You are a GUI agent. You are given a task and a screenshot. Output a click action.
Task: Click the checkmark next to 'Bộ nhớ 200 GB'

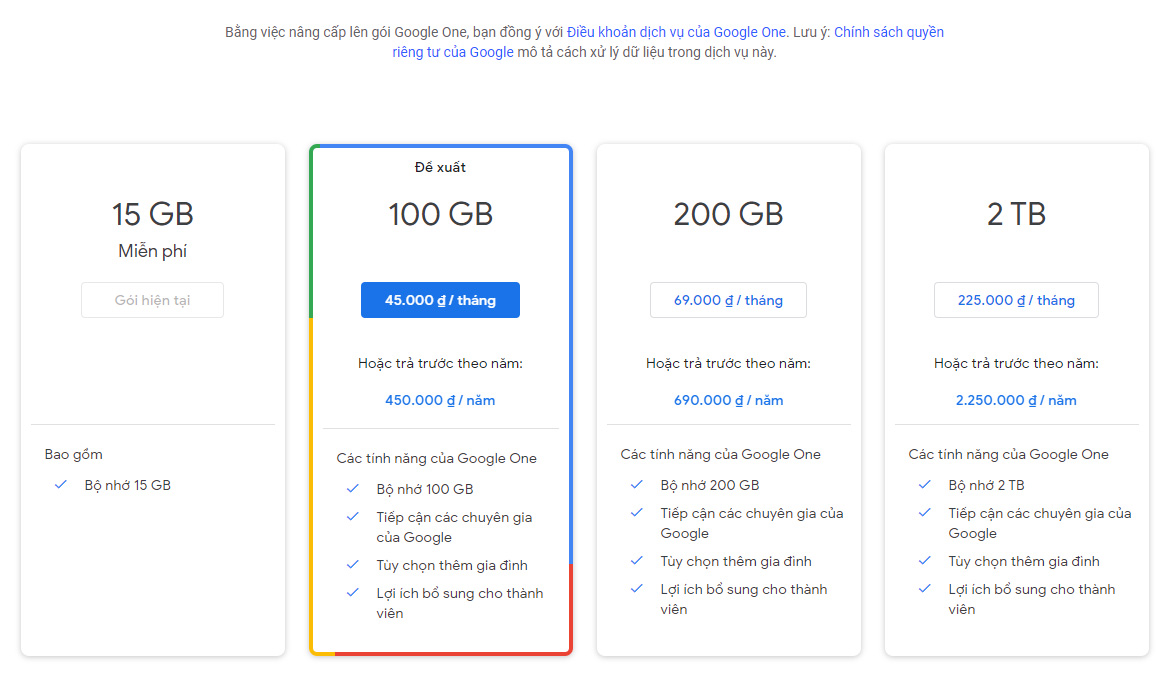pos(637,485)
